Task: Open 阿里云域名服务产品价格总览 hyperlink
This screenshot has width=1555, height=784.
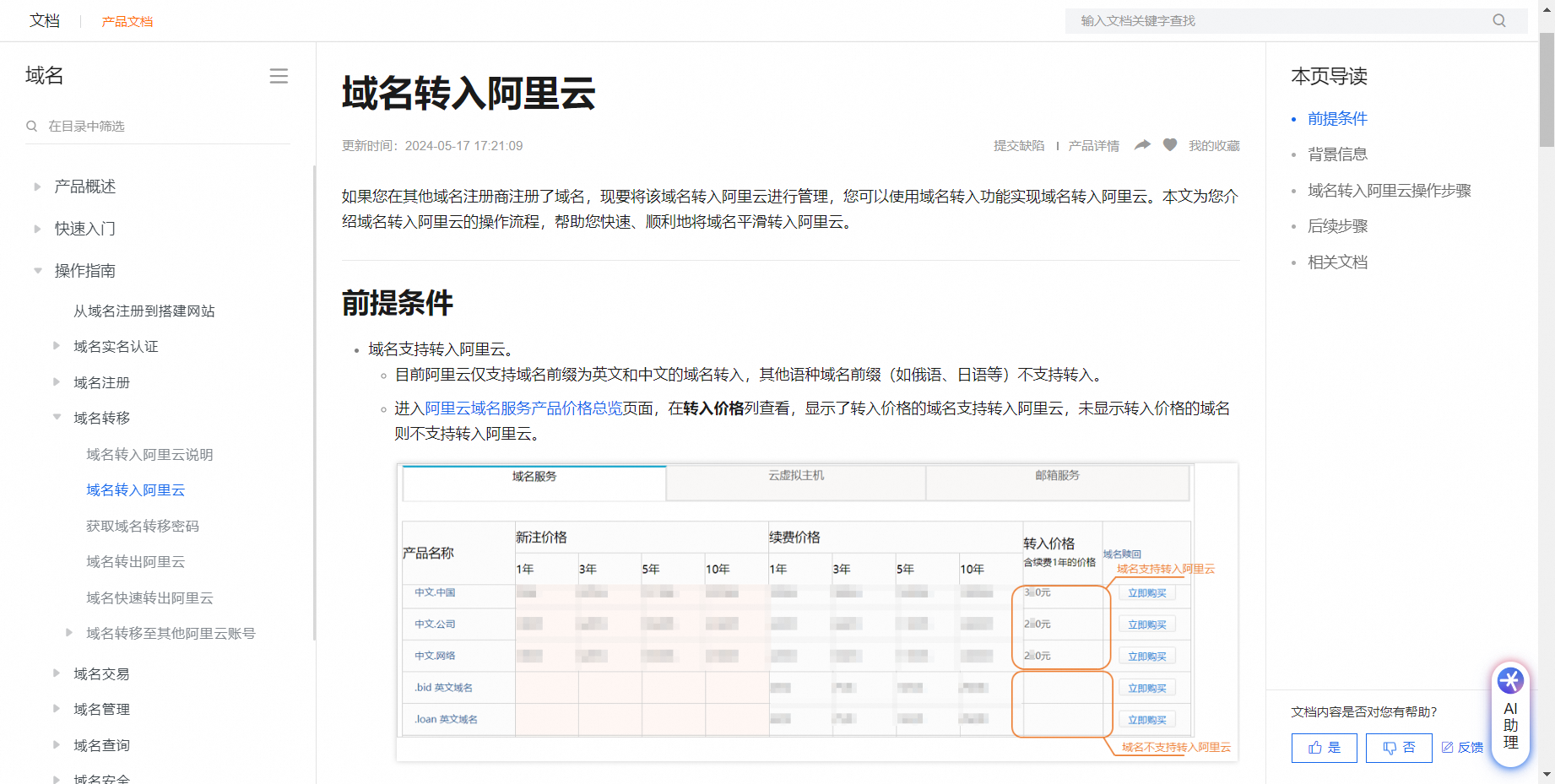Action: (x=523, y=408)
